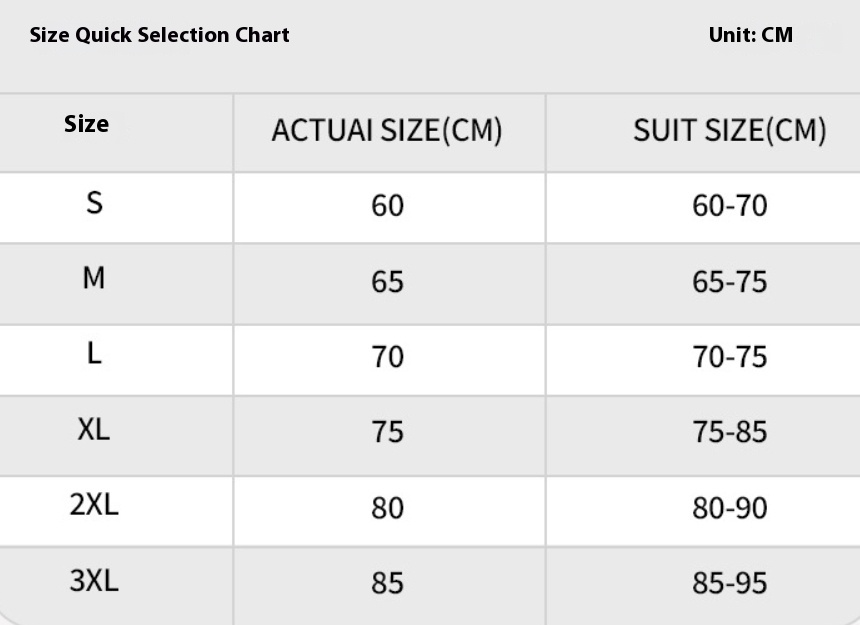The width and height of the screenshot is (860, 625).
Task: Click the actual size value 65
Action: point(387,282)
